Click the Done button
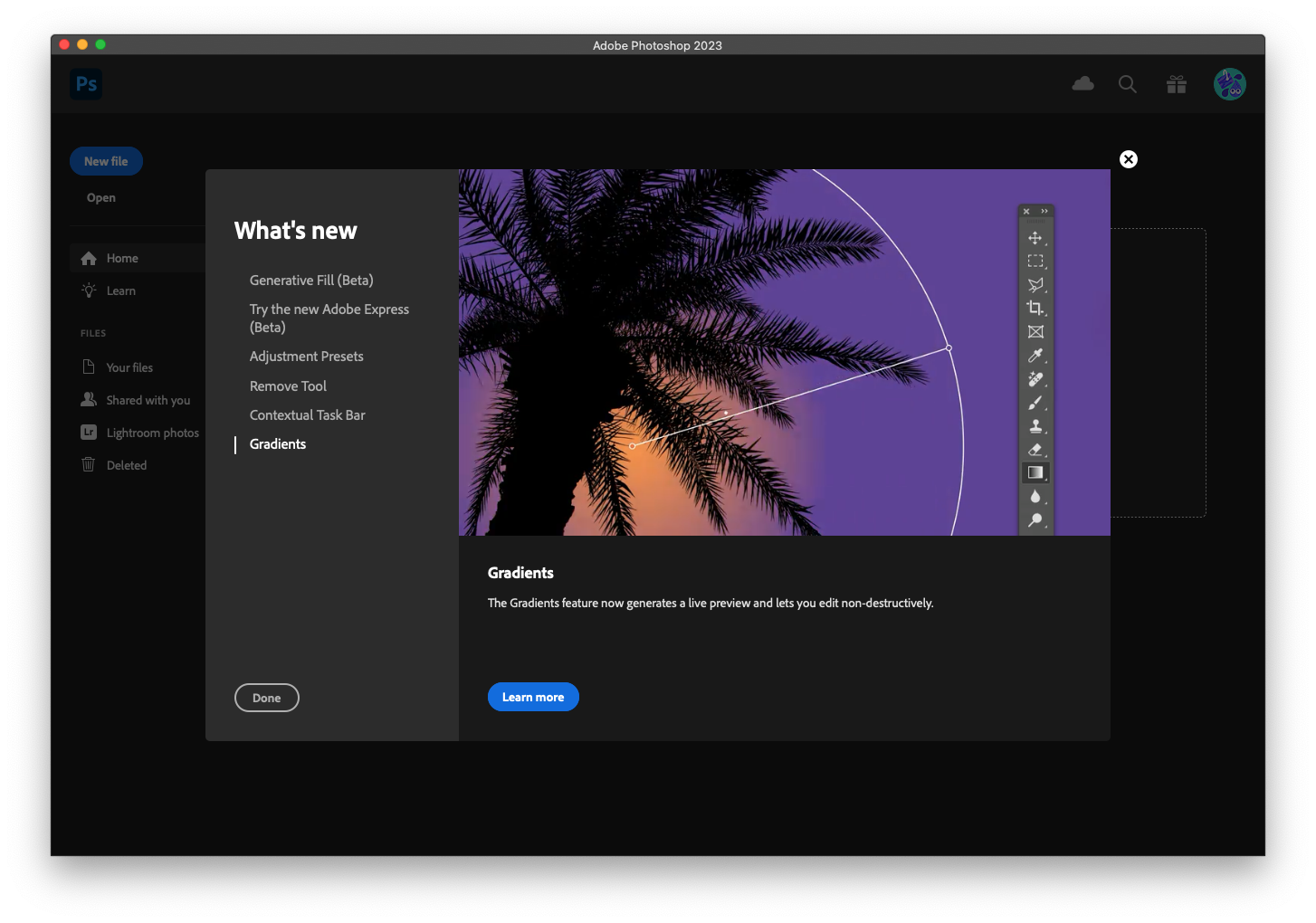Viewport: 1316px width, 923px height. tap(267, 698)
